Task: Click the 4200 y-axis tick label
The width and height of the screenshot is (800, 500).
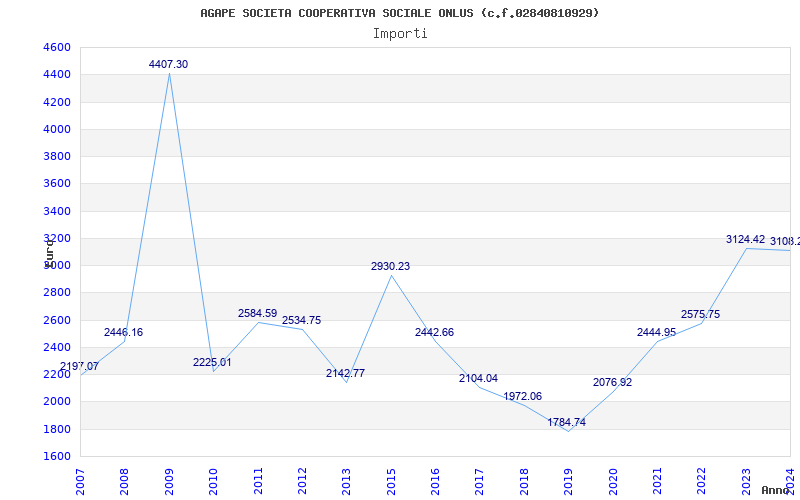Action: (x=55, y=102)
